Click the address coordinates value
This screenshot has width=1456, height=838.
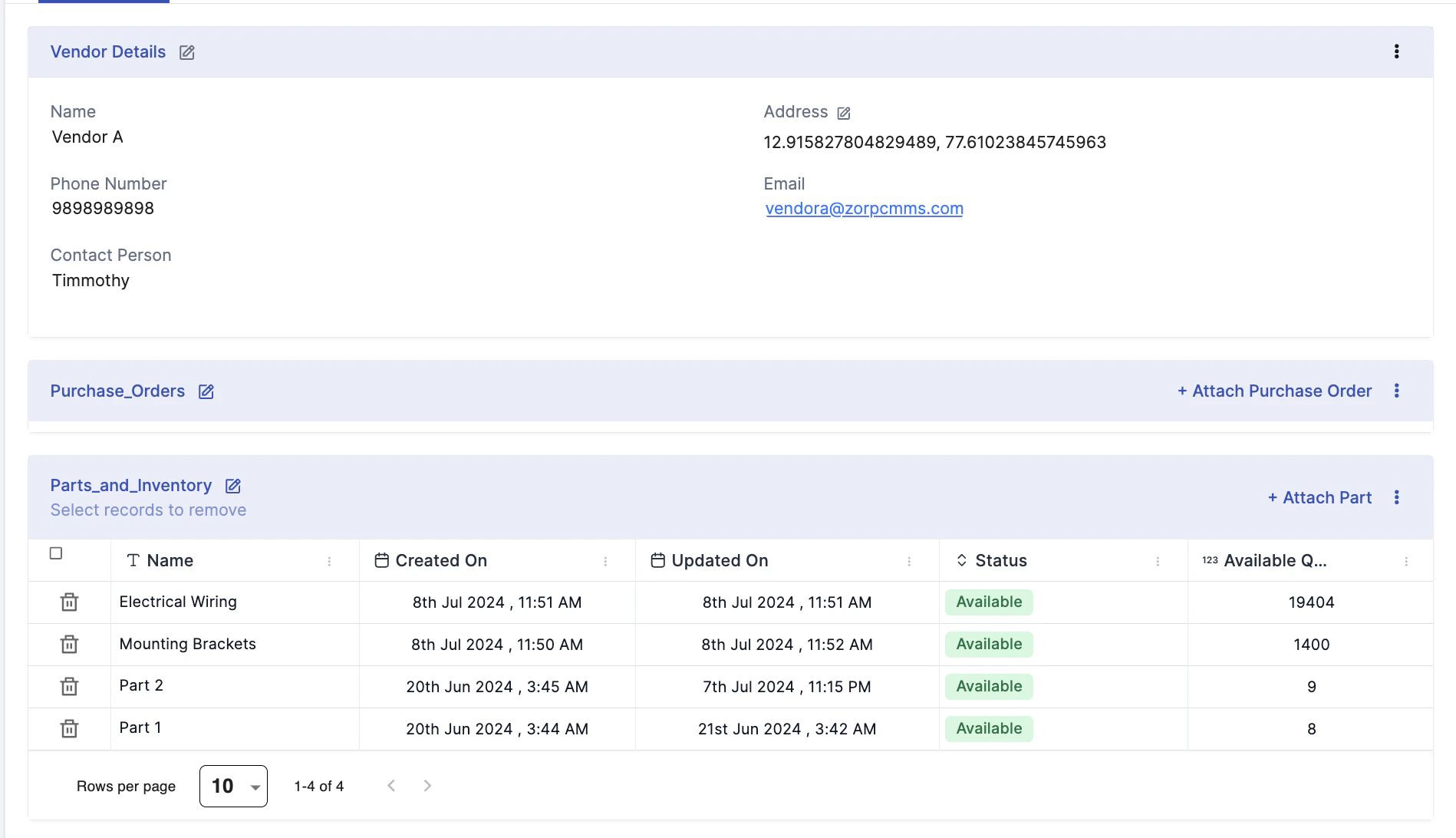point(934,143)
